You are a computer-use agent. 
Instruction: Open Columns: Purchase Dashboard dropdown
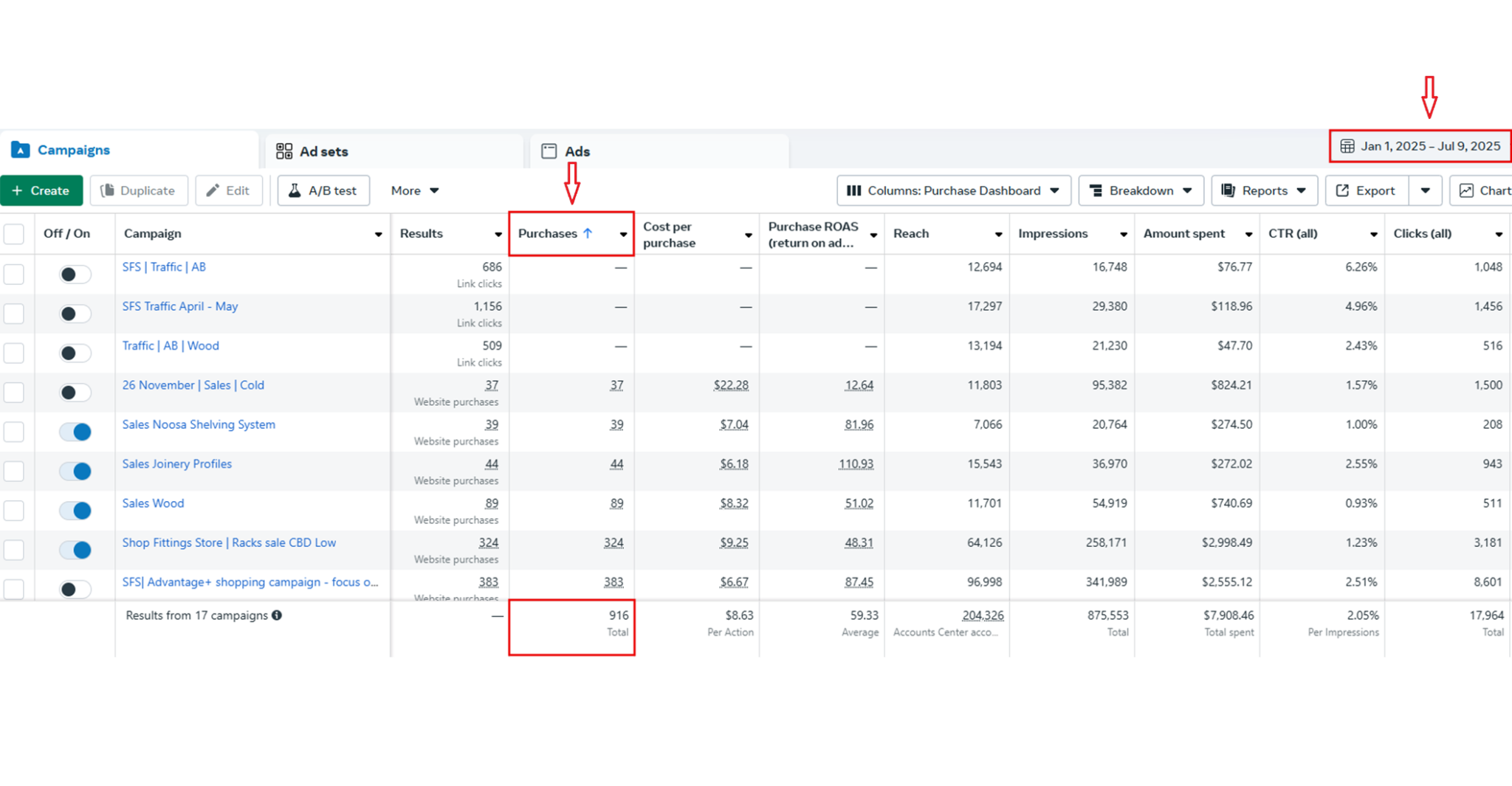[x=953, y=190]
